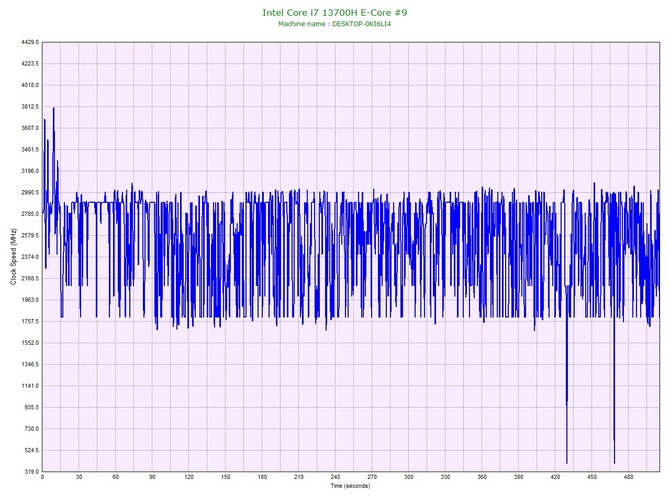Click the 390 seconds x-axis tick label
This screenshot has width=670, height=503.
pos(519,477)
